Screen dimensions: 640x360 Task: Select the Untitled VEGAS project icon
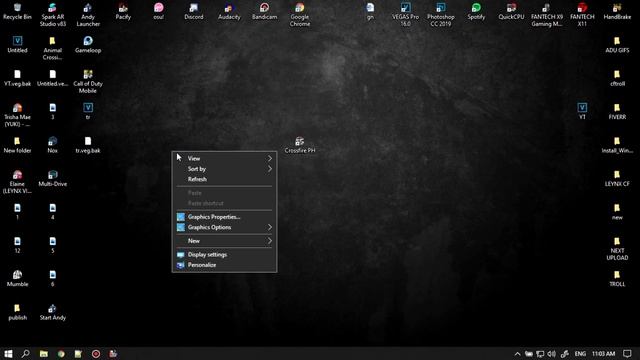click(17, 44)
